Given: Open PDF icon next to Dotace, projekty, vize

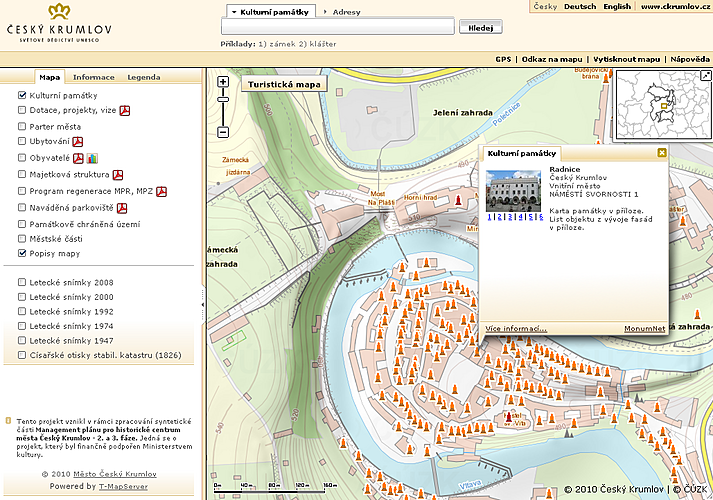Looking at the screenshot, I should [x=125, y=110].
